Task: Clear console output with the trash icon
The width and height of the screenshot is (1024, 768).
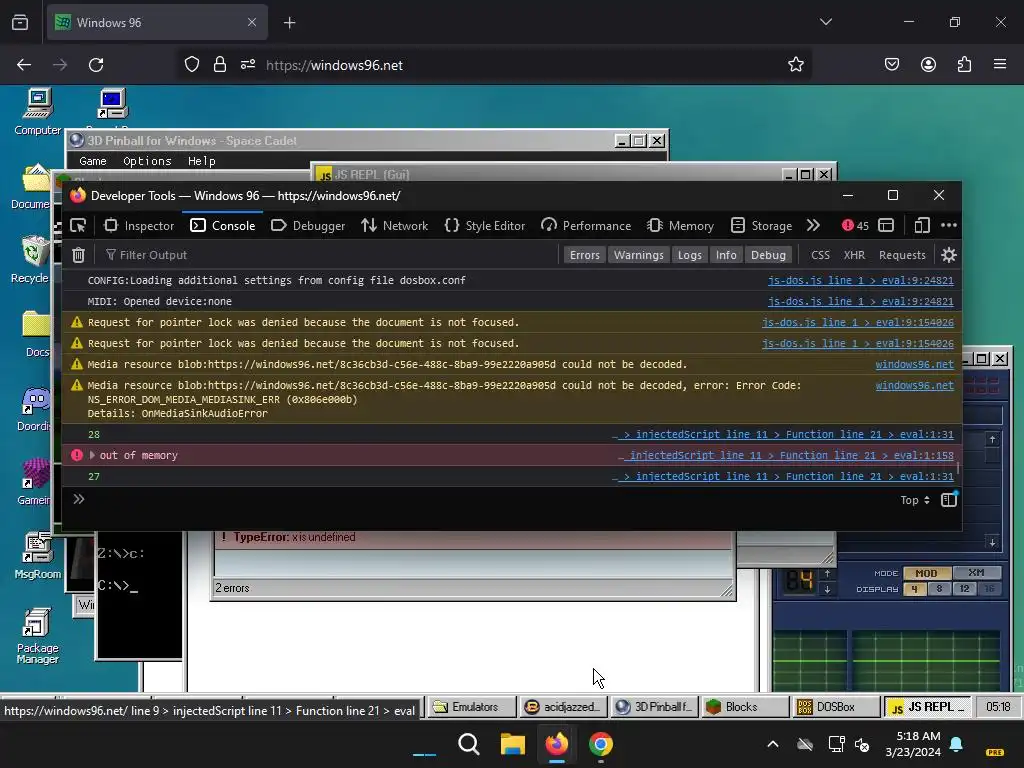Action: (x=78, y=255)
